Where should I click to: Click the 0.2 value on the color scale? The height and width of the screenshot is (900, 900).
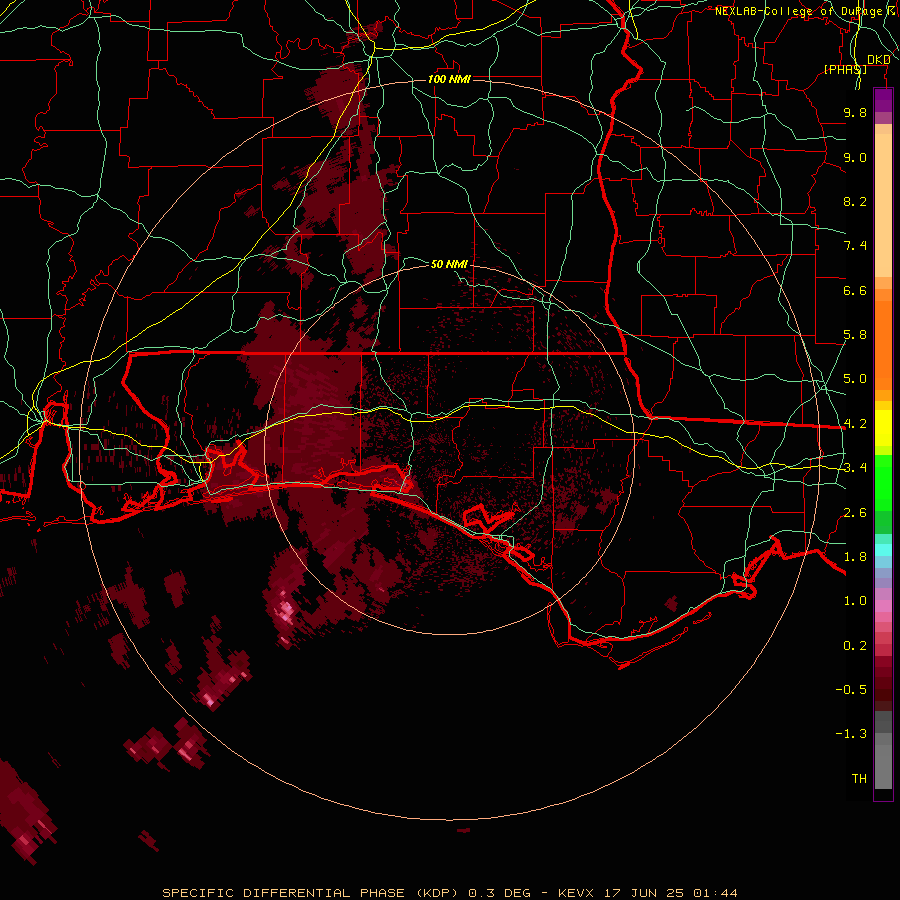855,646
